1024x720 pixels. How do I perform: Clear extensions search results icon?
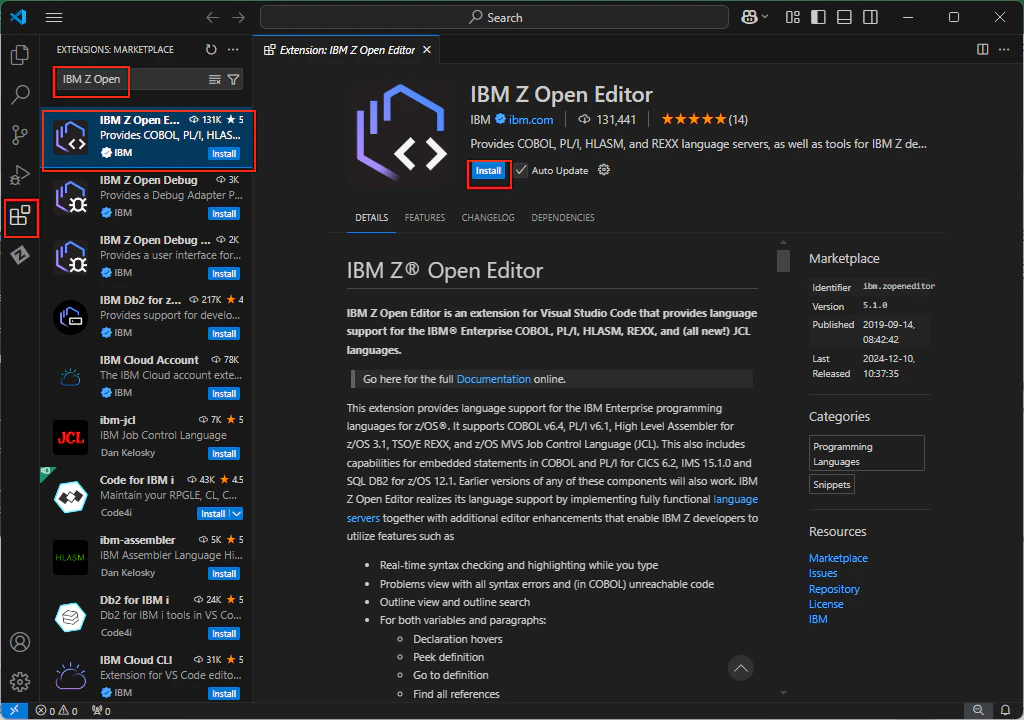point(214,80)
